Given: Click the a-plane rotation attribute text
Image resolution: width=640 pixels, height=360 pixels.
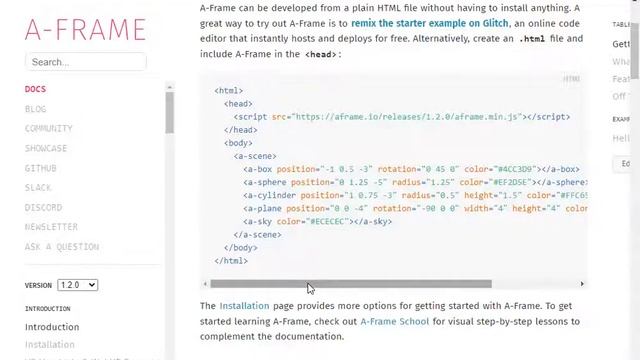Looking at the screenshot, I should pyautogui.click(x=416, y=208).
